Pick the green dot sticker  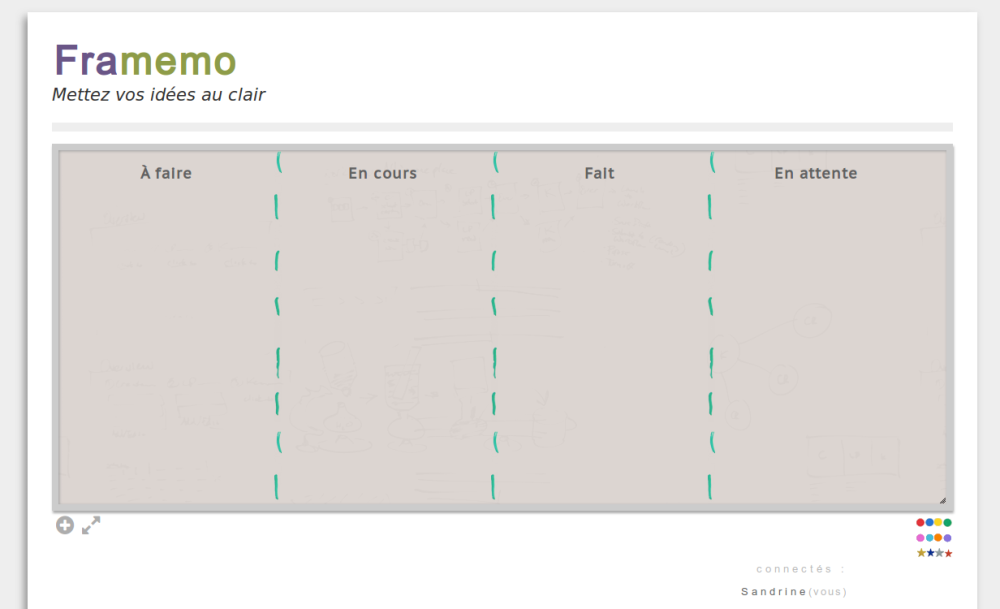click(x=947, y=522)
